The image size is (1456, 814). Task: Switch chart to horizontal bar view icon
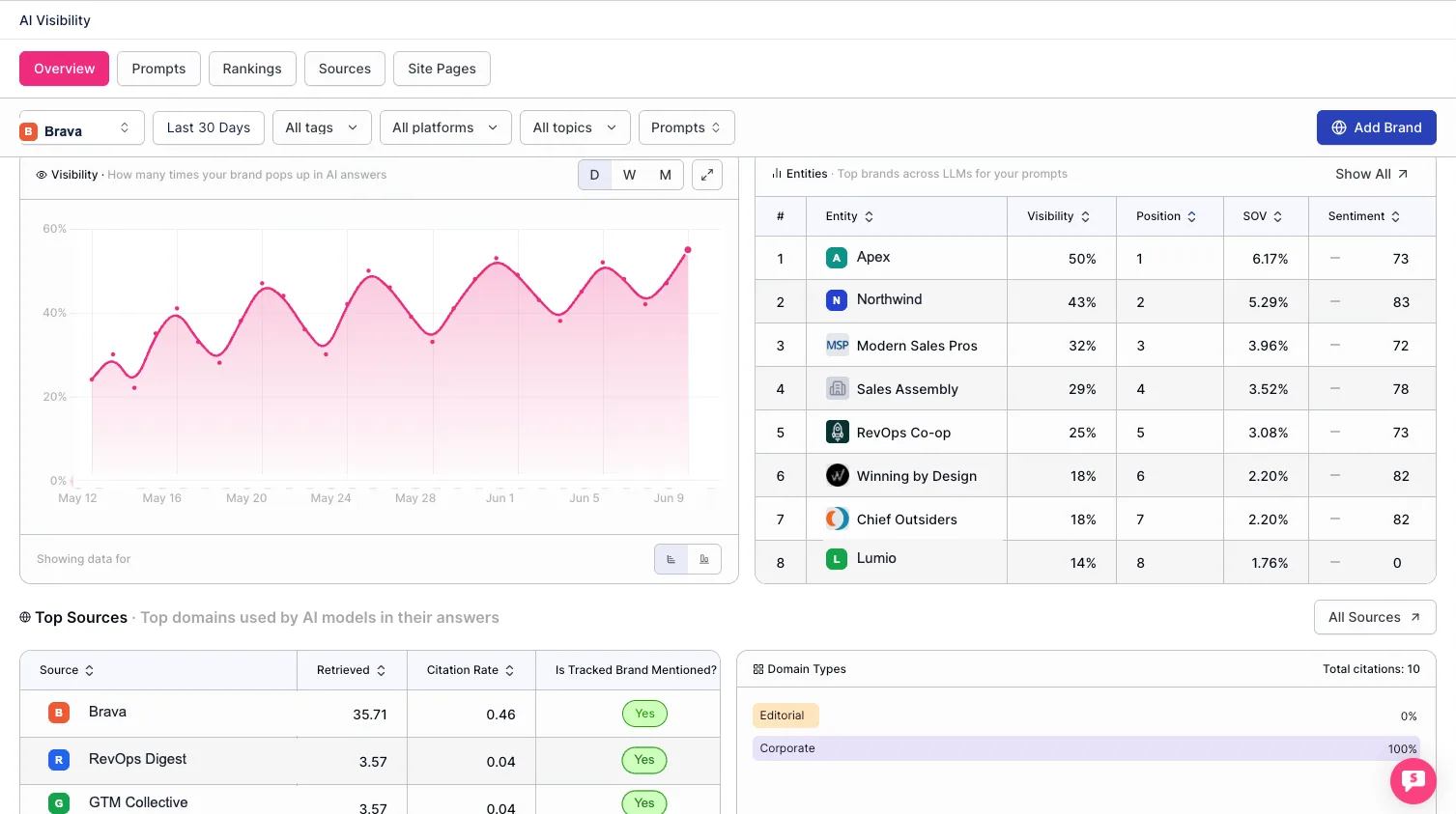[671, 559]
